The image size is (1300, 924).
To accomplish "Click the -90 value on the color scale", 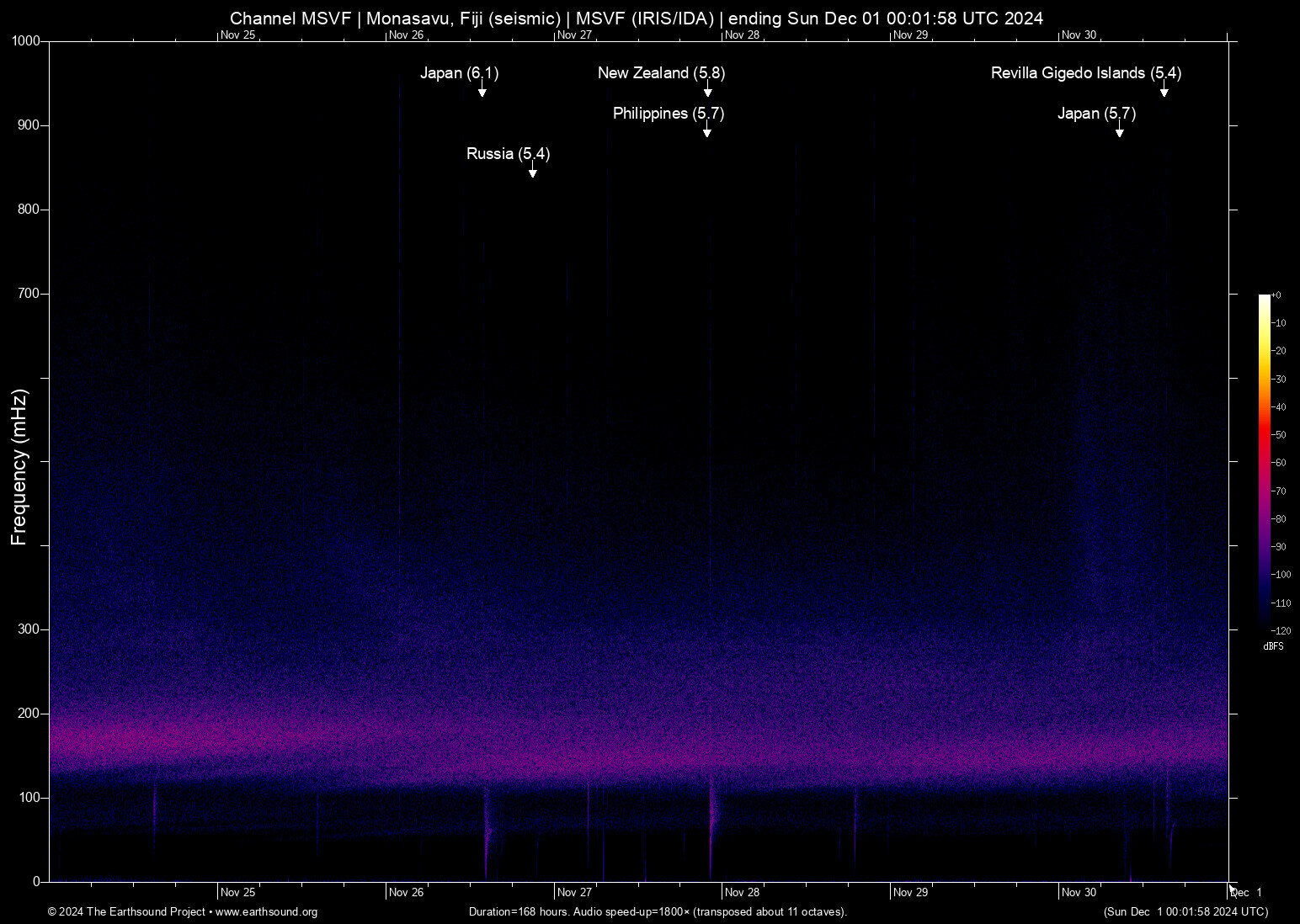I will (1278, 547).
